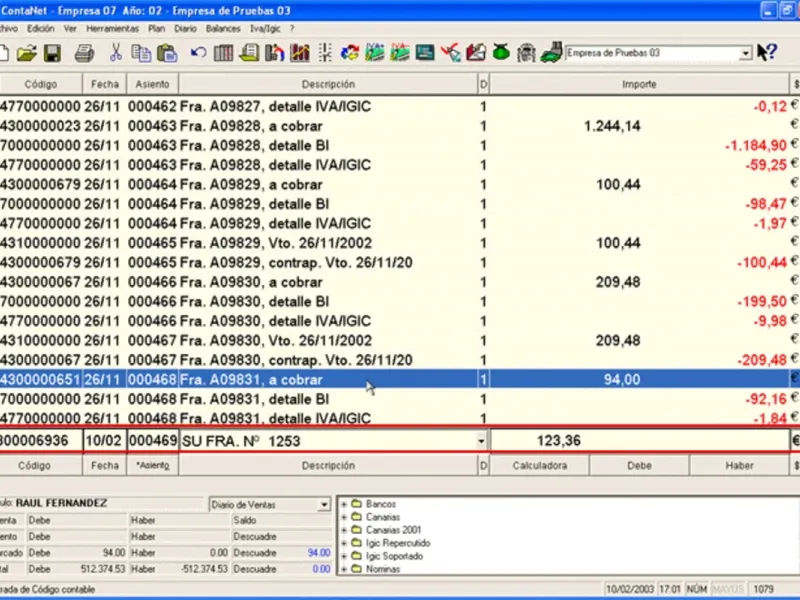Open the description field dropdown arrow
This screenshot has width=800, height=600.
(482, 440)
